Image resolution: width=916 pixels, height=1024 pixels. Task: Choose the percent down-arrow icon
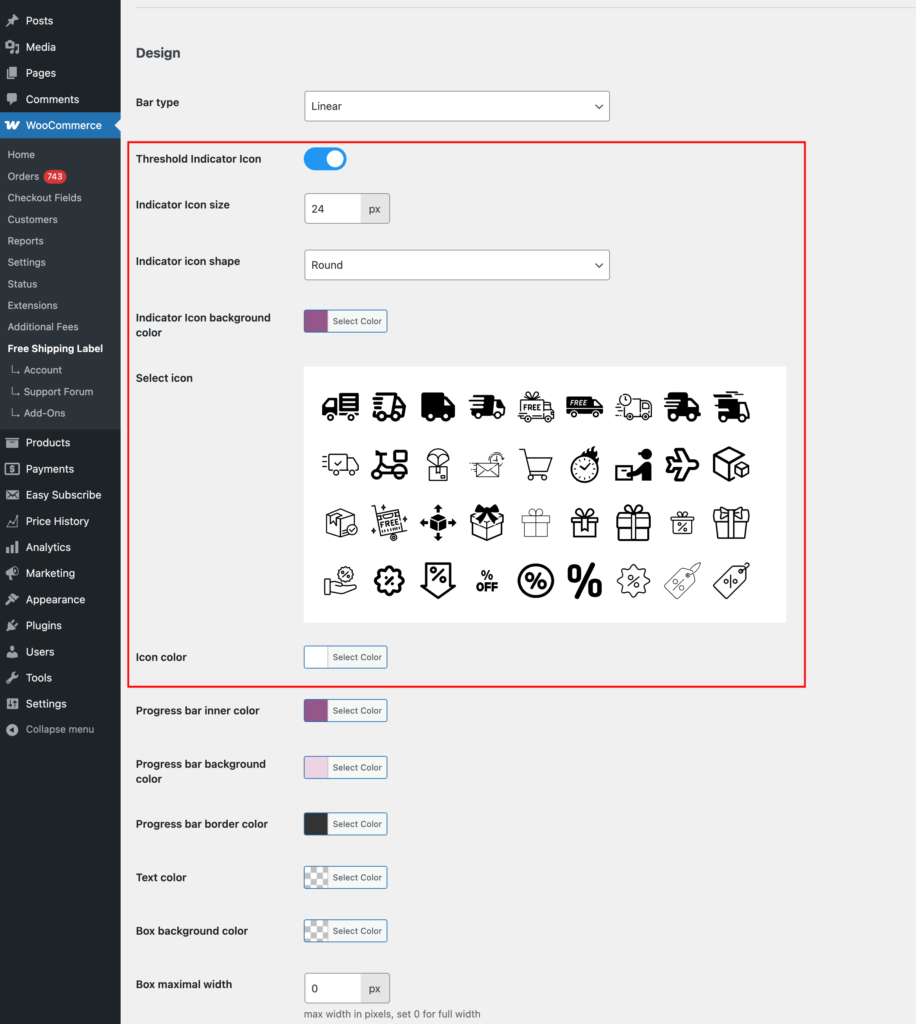pyautogui.click(x=438, y=581)
